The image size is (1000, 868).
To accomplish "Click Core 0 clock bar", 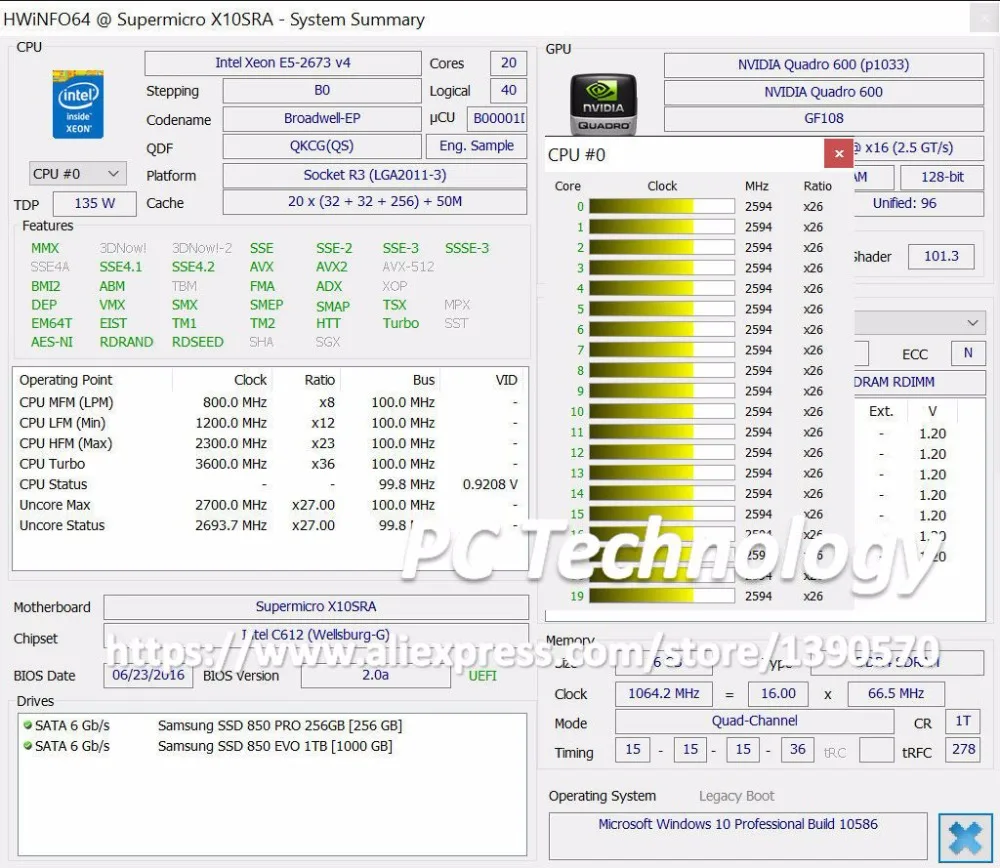I will coord(661,206).
